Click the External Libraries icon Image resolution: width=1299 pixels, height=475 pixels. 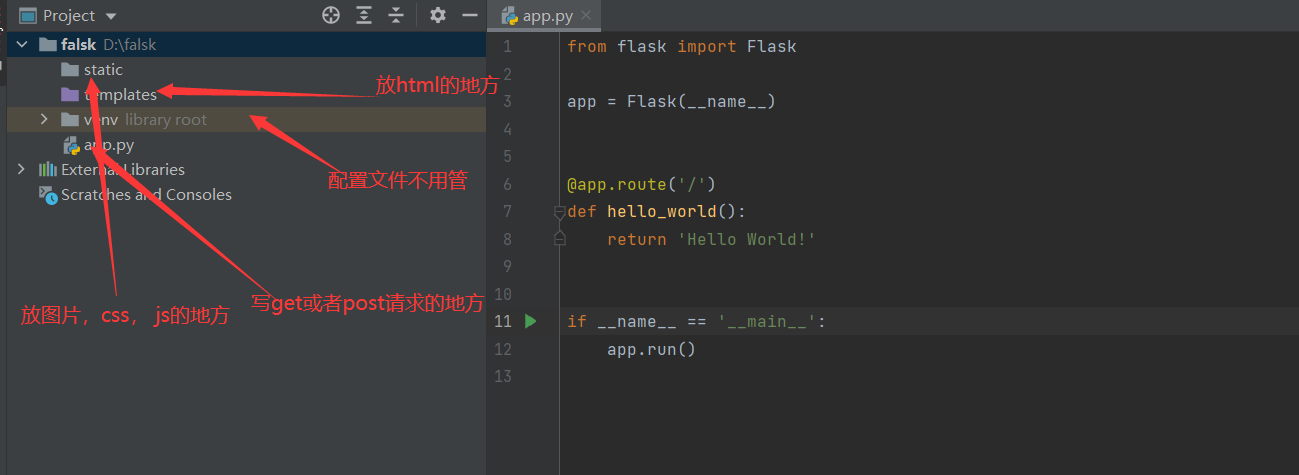(x=48, y=169)
